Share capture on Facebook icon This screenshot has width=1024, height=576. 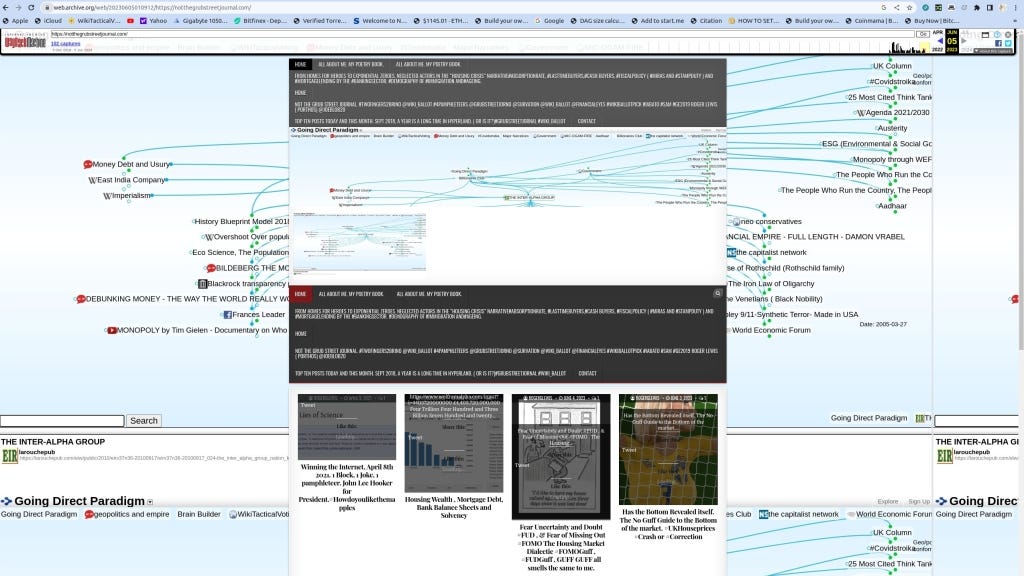[x=998, y=44]
